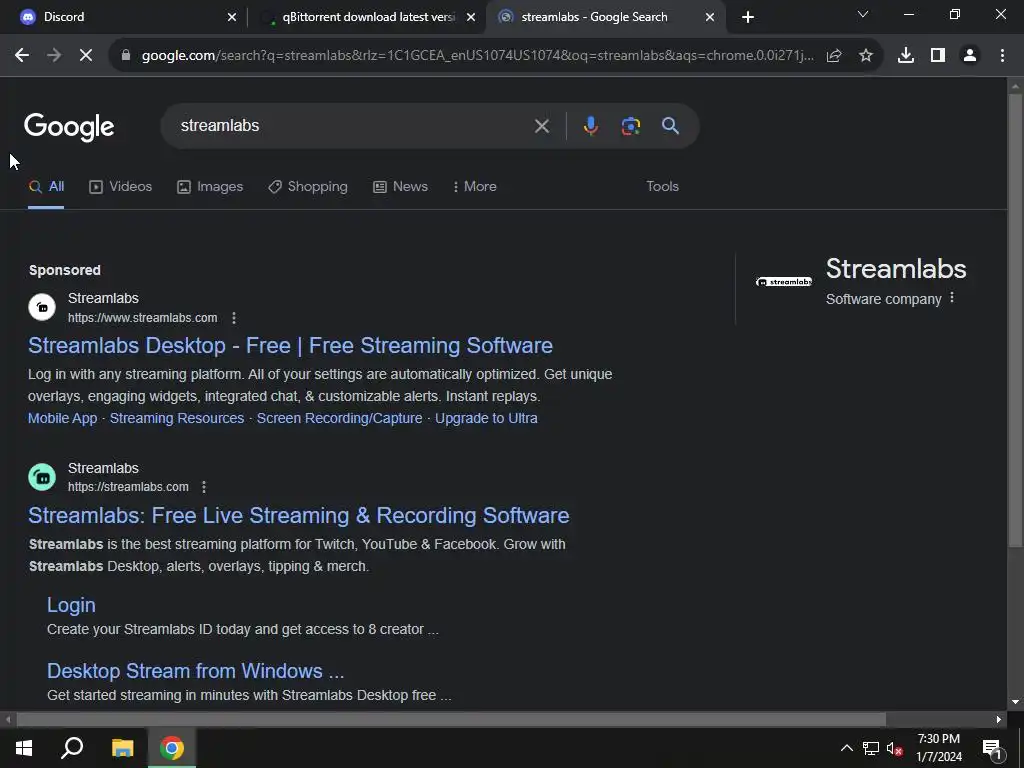
Task: Switch to the News results tab
Action: tap(401, 187)
